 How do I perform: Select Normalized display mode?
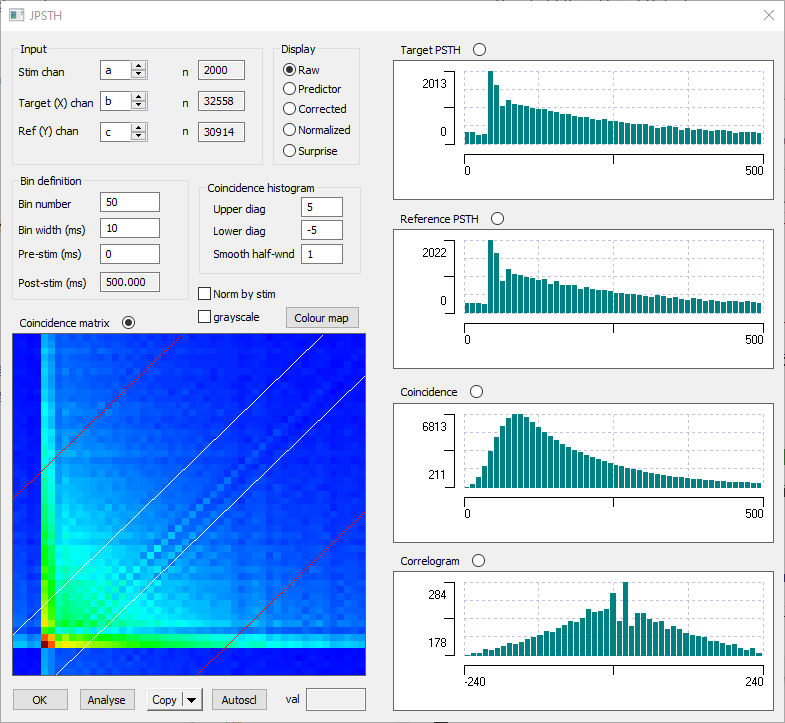(x=290, y=130)
